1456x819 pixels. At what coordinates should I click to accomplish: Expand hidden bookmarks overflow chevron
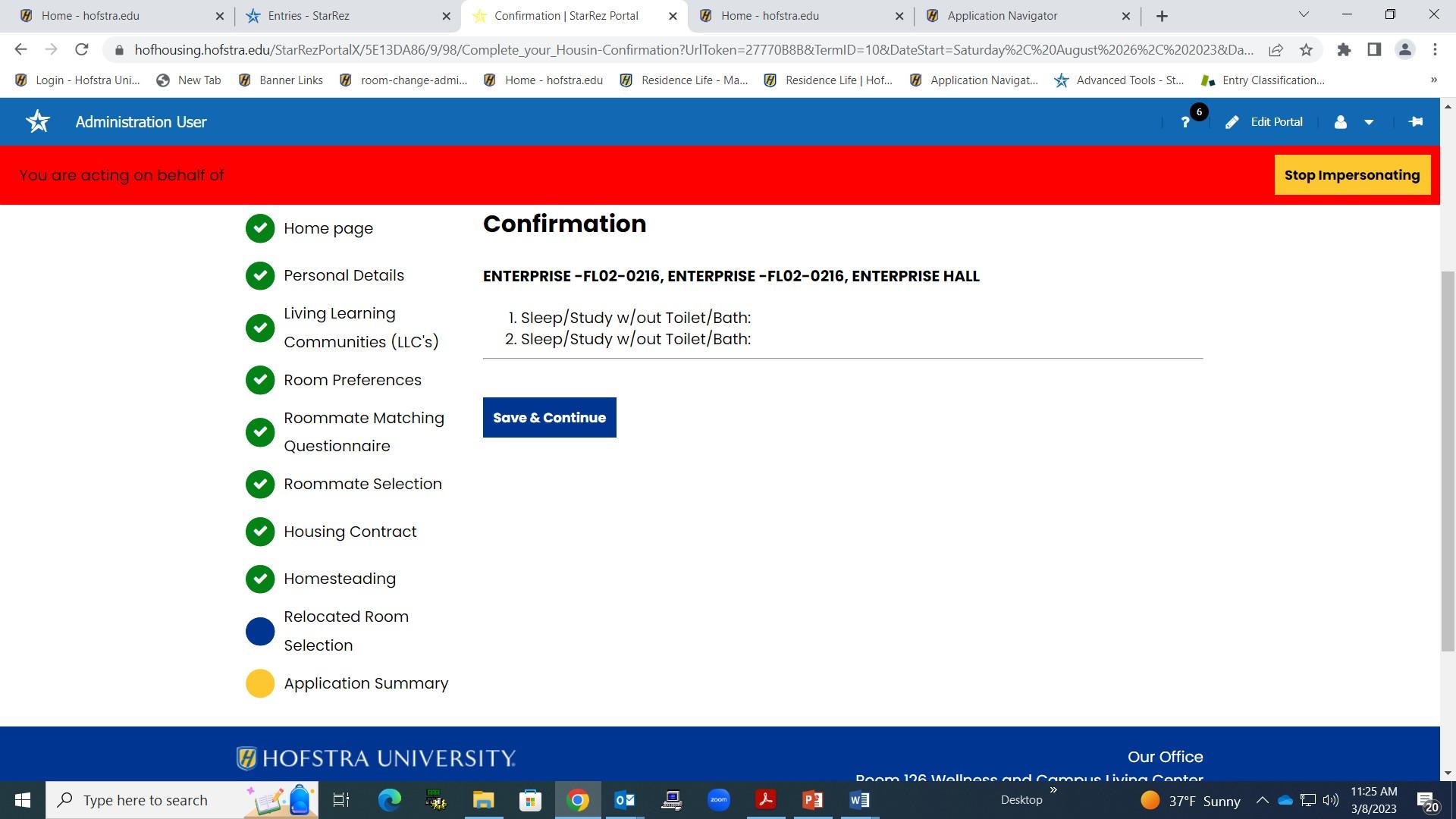tap(1433, 80)
